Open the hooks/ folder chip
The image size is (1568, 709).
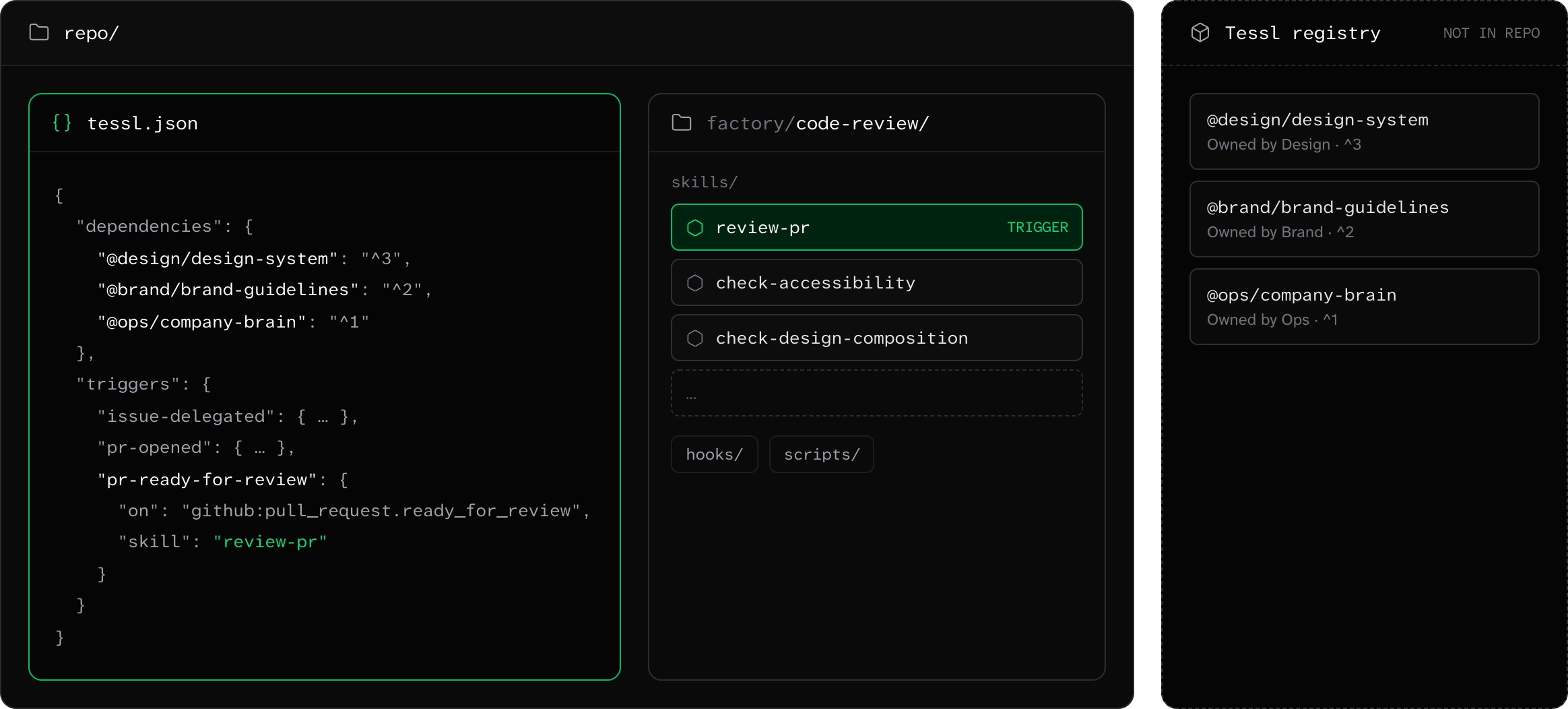(715, 454)
